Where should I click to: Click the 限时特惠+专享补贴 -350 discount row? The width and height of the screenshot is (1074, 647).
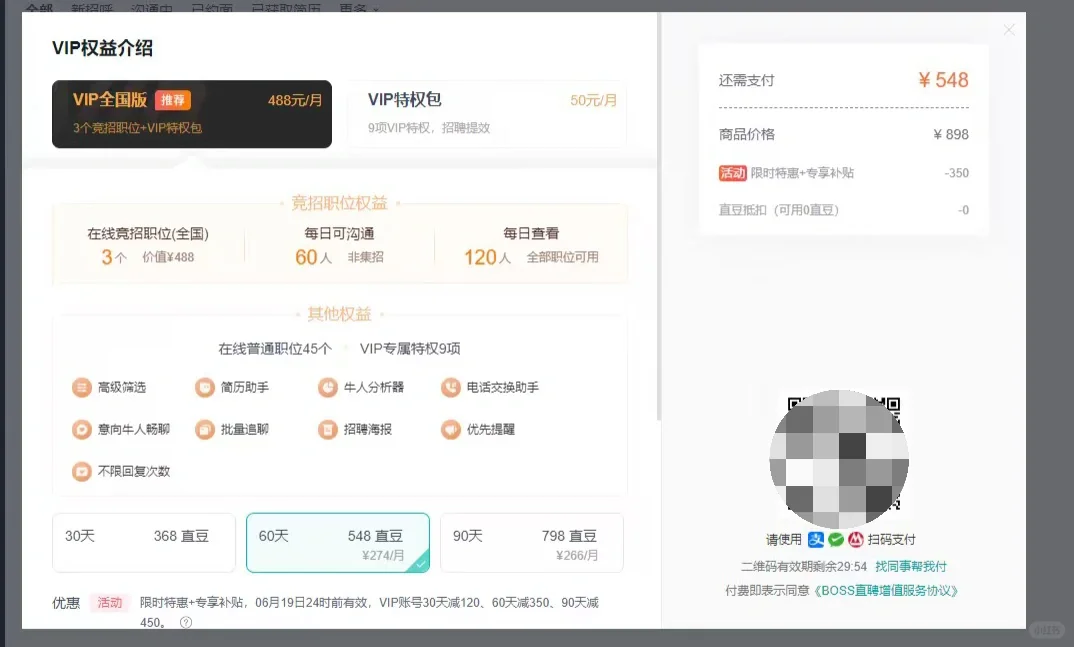[844, 173]
